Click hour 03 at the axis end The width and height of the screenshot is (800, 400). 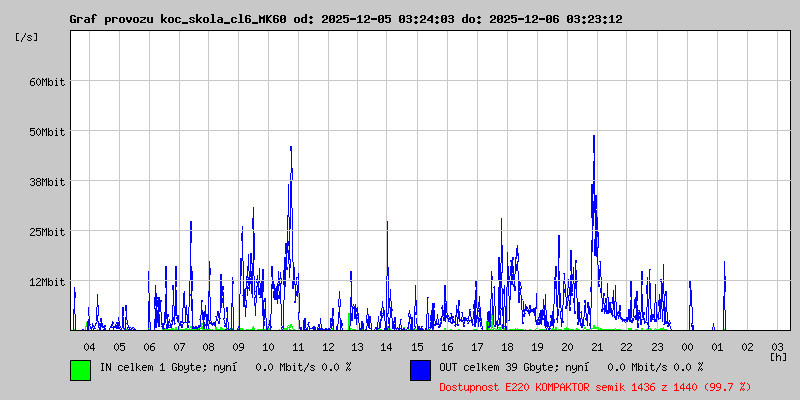click(x=776, y=347)
